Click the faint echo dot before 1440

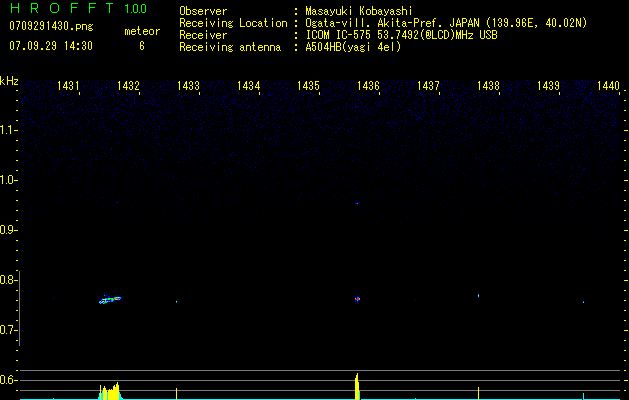tap(583, 302)
